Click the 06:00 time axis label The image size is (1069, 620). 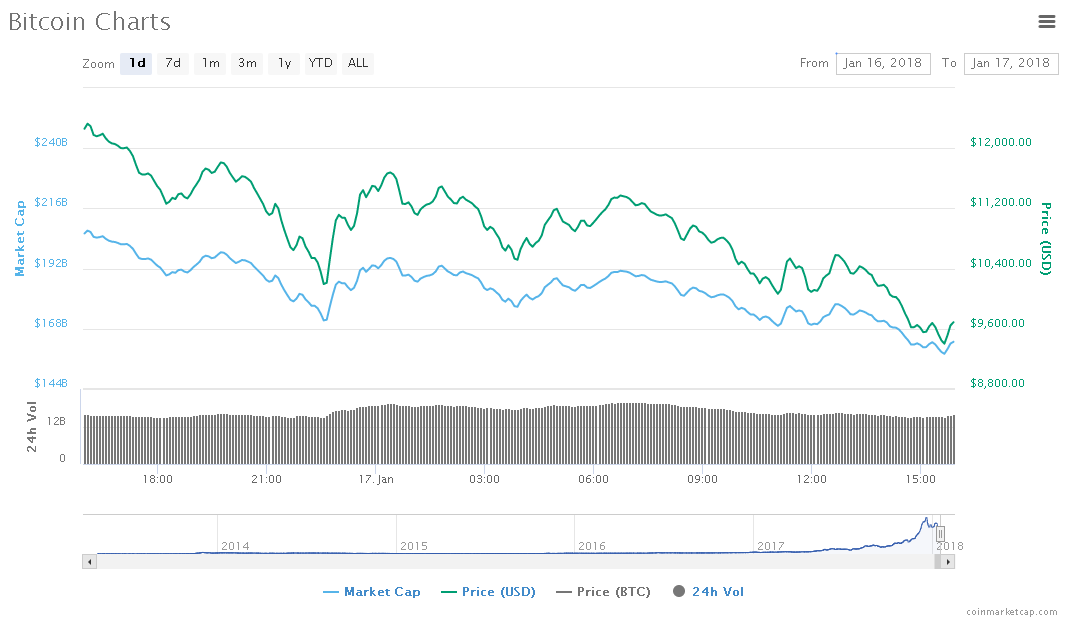[x=594, y=479]
